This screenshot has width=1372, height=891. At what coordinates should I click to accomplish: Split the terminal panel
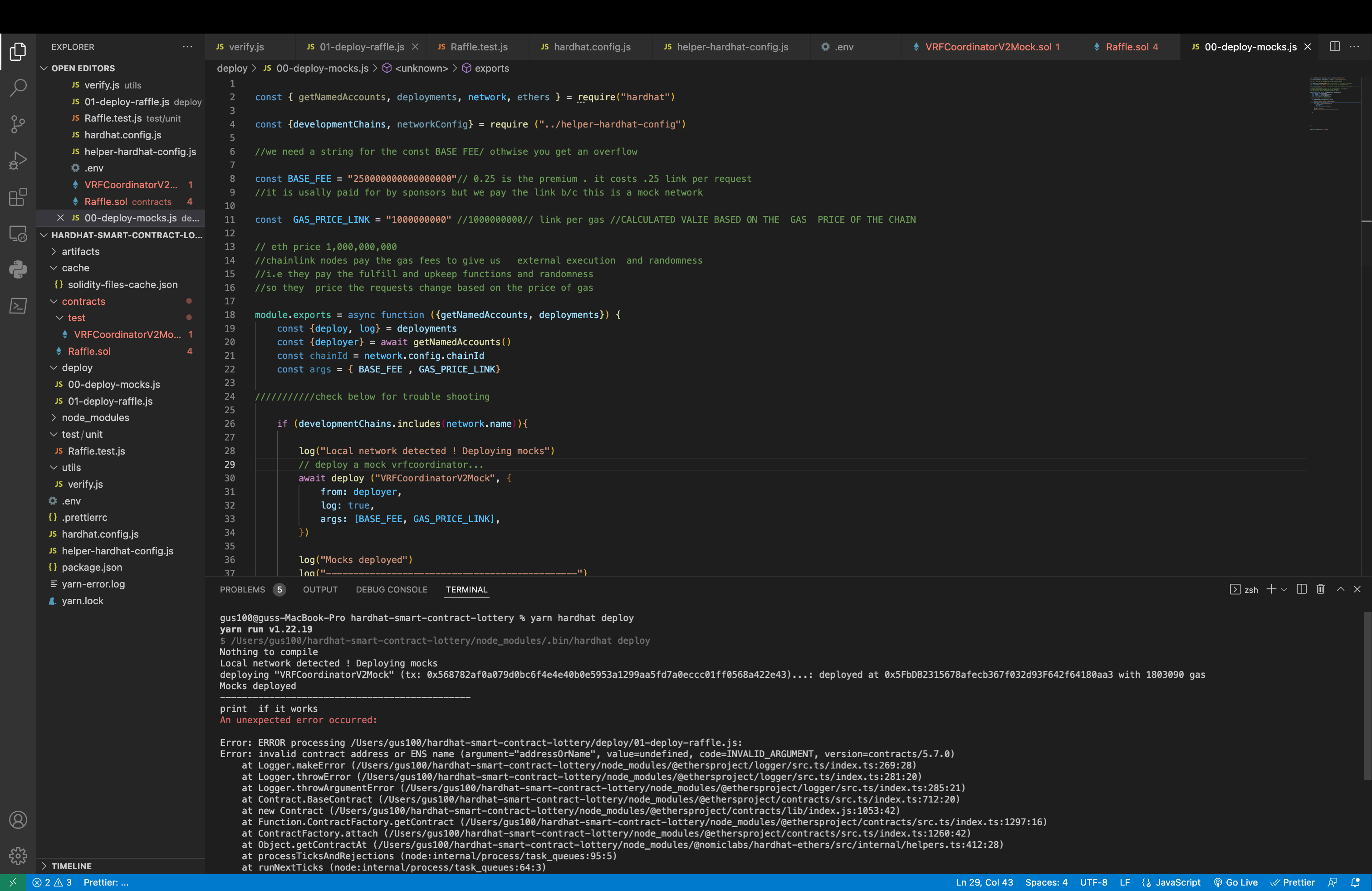(1301, 589)
